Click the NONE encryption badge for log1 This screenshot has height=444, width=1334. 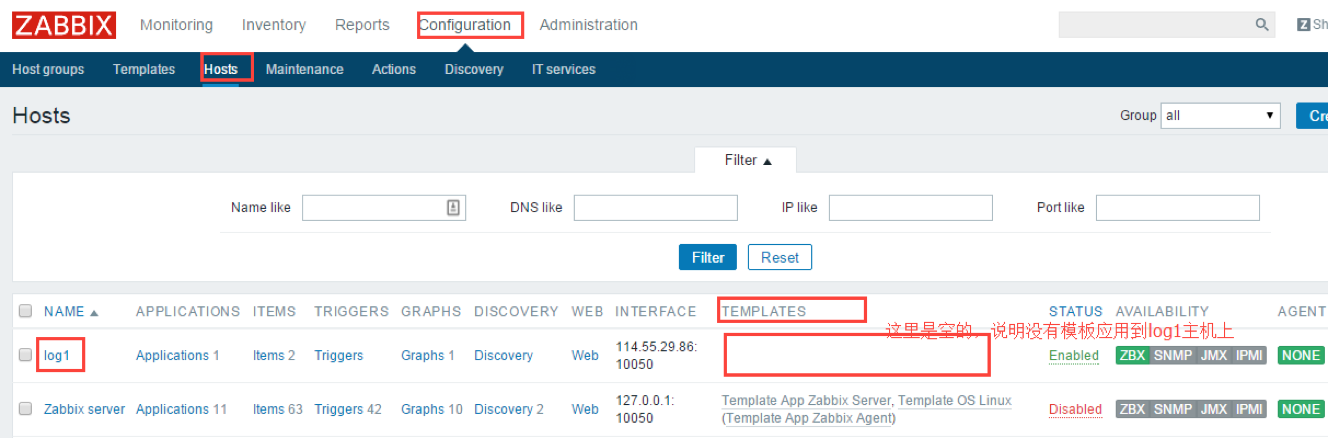click(x=1301, y=356)
